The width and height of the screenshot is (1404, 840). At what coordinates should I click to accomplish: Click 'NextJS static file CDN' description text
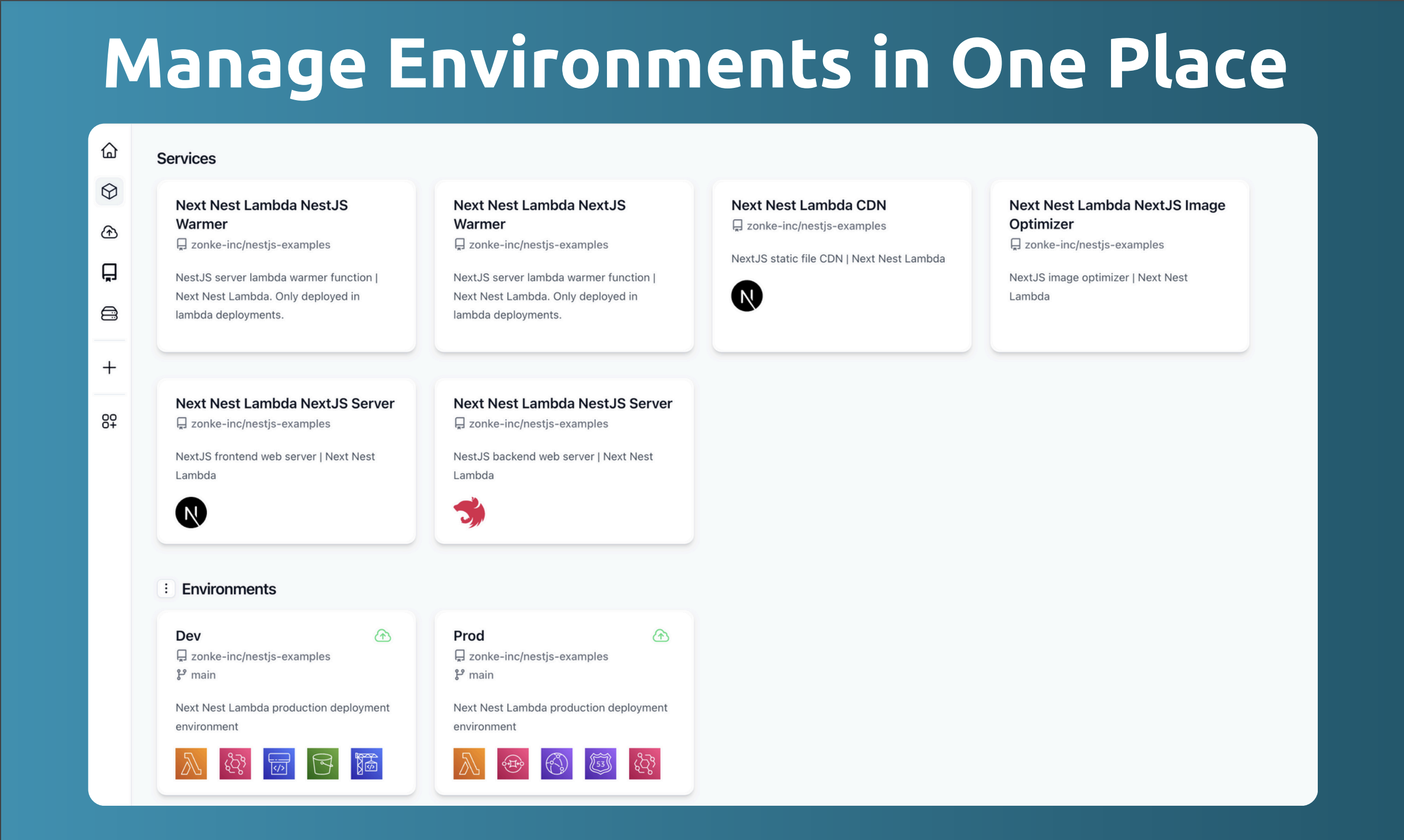tap(838, 259)
